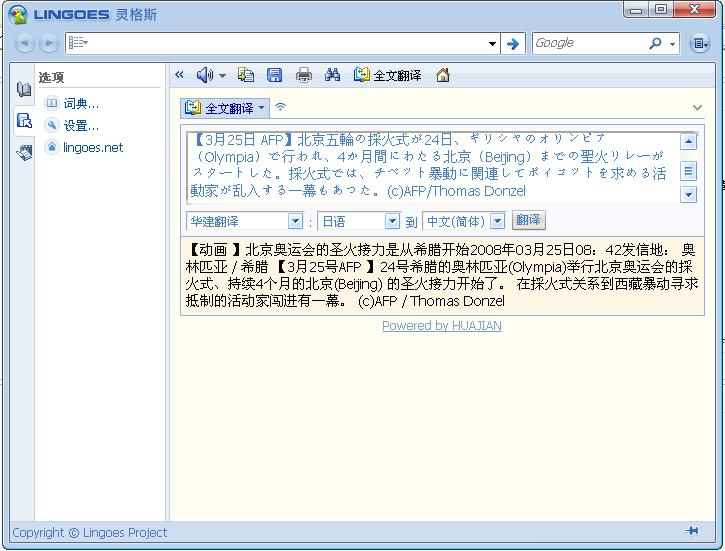Select the options sidebar tab icon

pos(24,121)
